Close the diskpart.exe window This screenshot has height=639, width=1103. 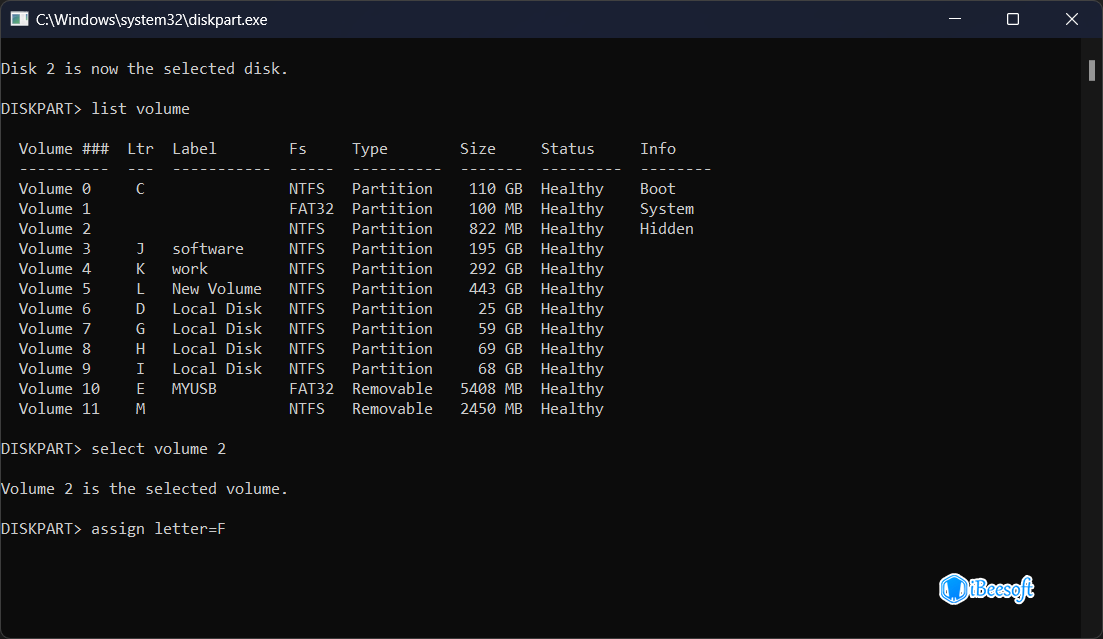[1069, 19]
